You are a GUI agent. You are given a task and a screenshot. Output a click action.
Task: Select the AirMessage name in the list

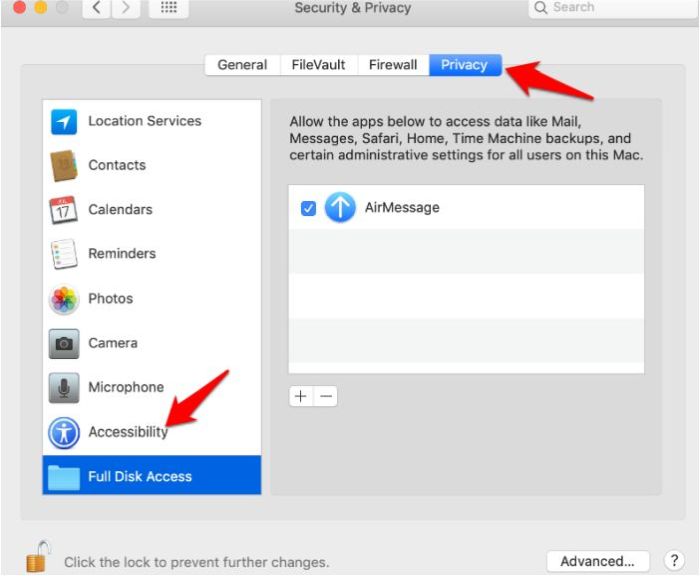click(x=402, y=208)
